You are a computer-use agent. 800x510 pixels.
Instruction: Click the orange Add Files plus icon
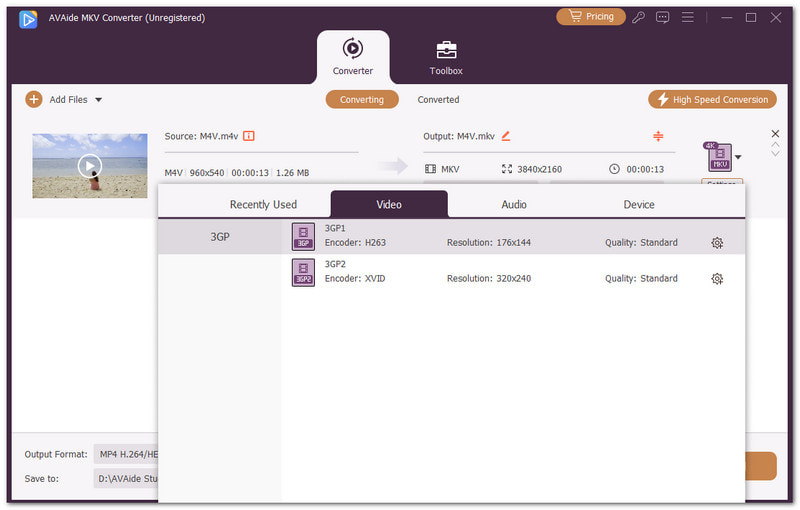click(x=34, y=99)
